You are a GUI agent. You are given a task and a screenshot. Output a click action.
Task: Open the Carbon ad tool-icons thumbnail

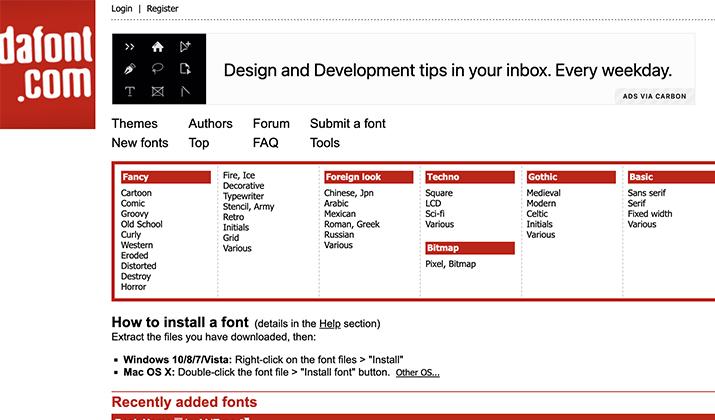point(159,69)
